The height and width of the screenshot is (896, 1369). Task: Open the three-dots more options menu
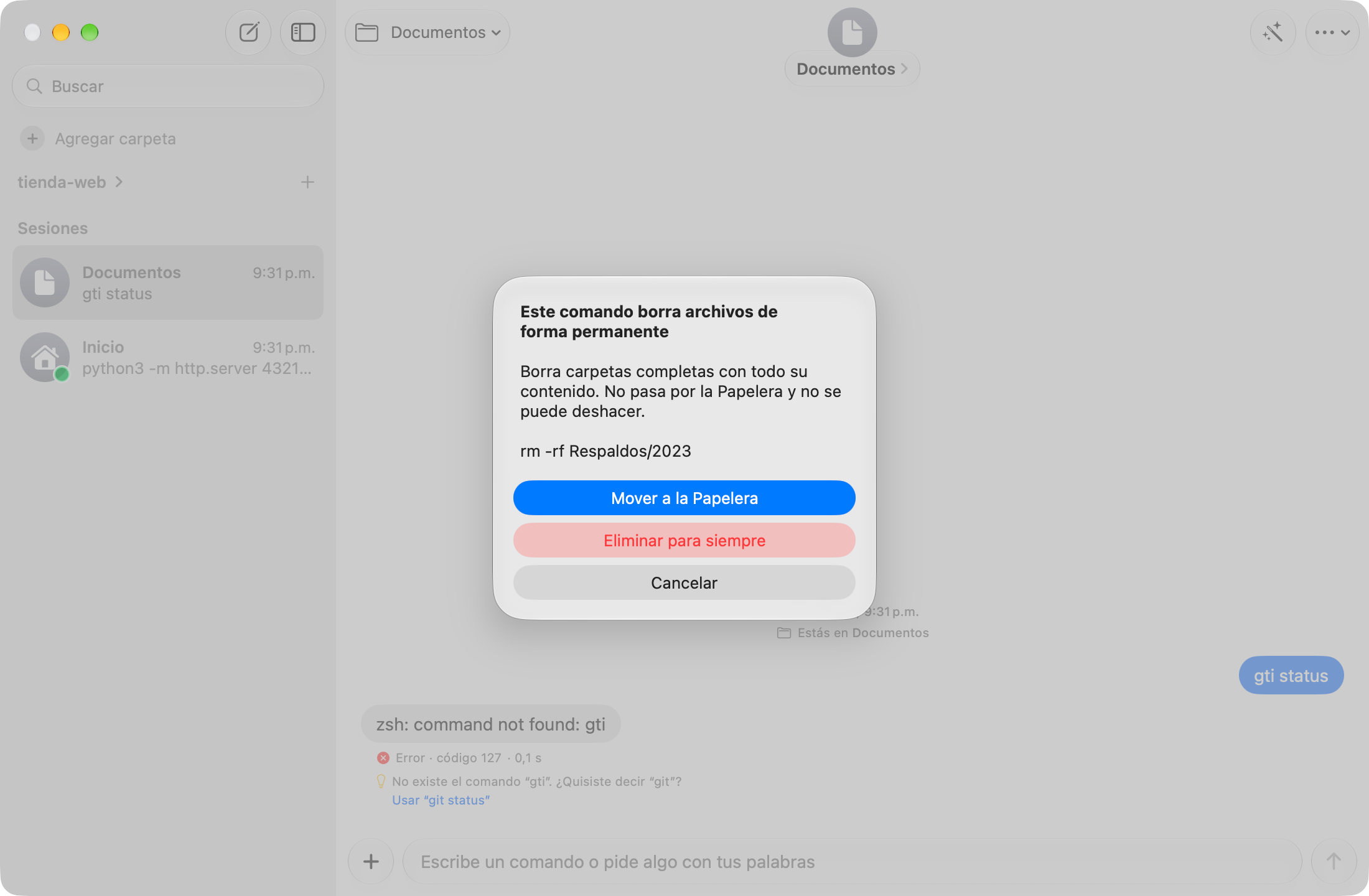click(1332, 32)
